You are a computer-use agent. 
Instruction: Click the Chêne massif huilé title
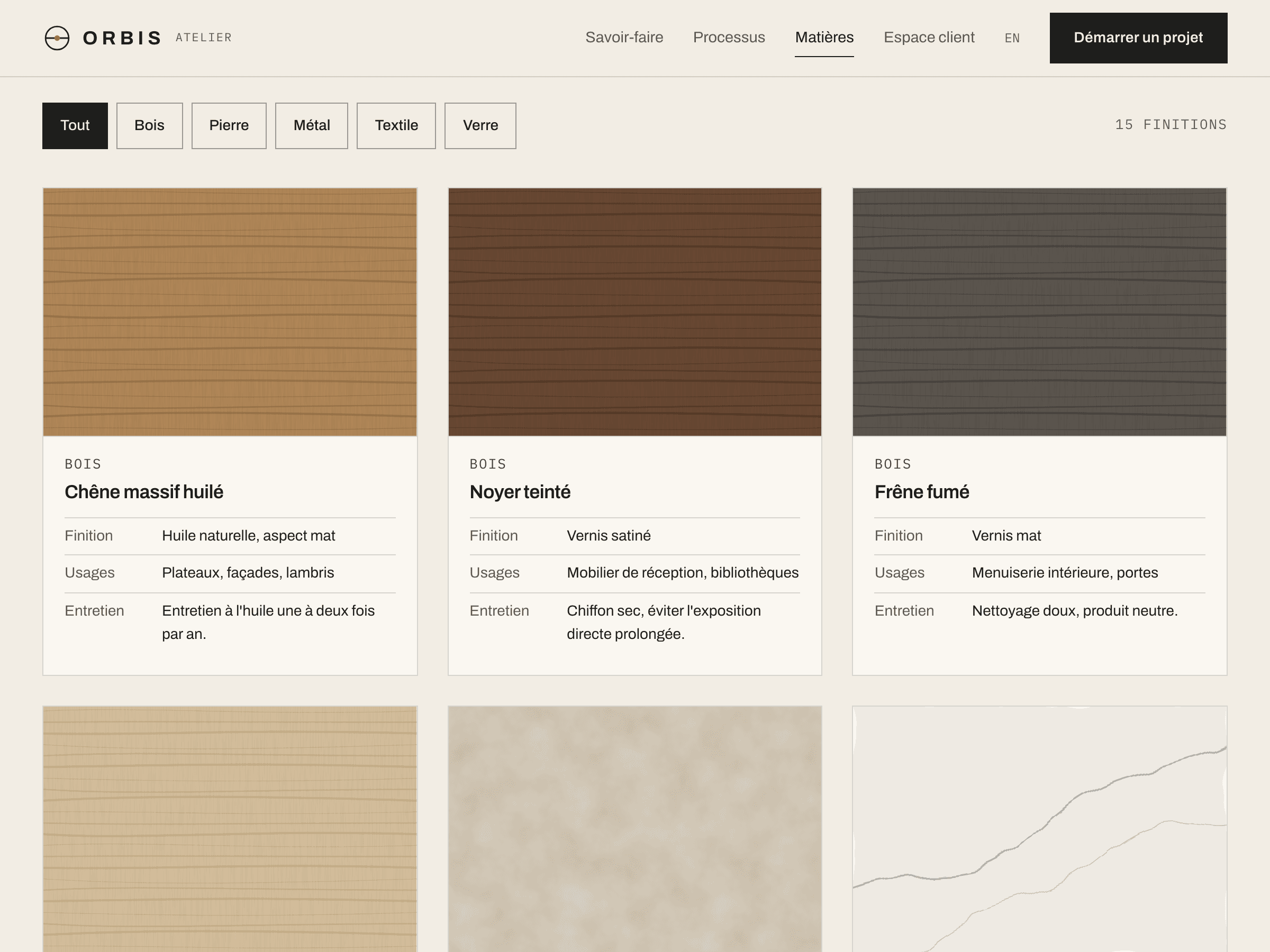point(143,492)
